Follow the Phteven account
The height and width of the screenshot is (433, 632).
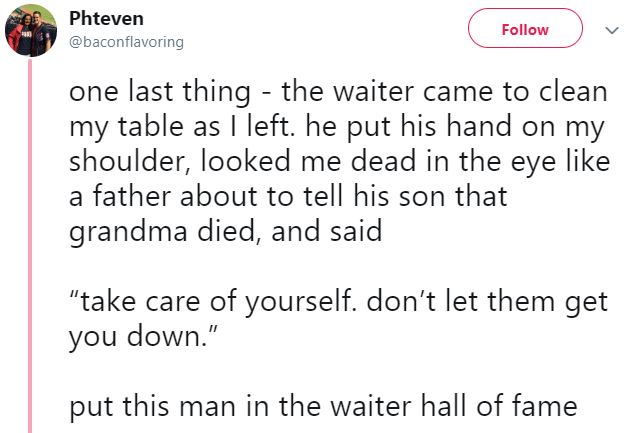(x=525, y=28)
